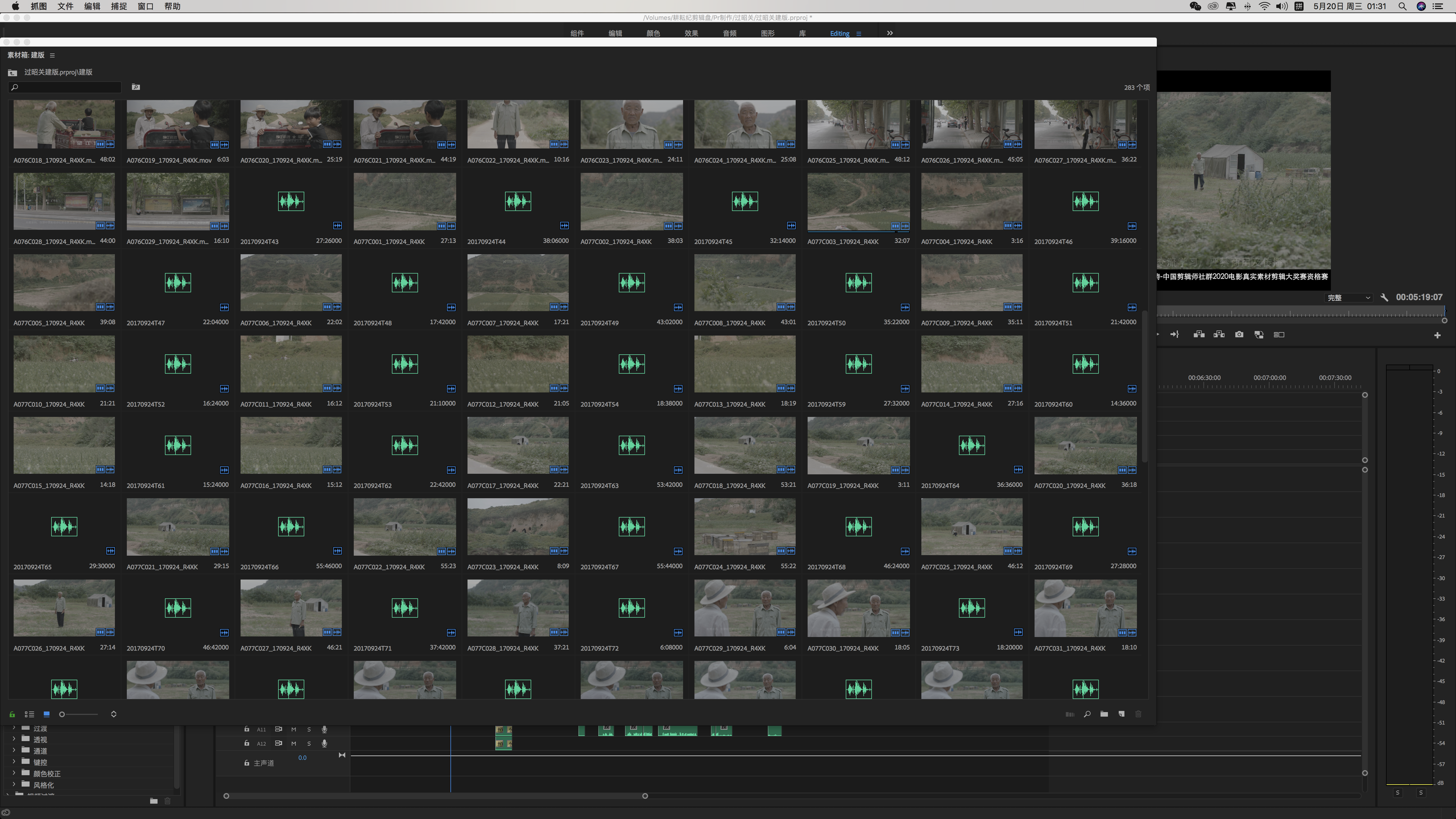The width and height of the screenshot is (1456, 819).
Task: Solo audio track A12
Action: [309, 744]
